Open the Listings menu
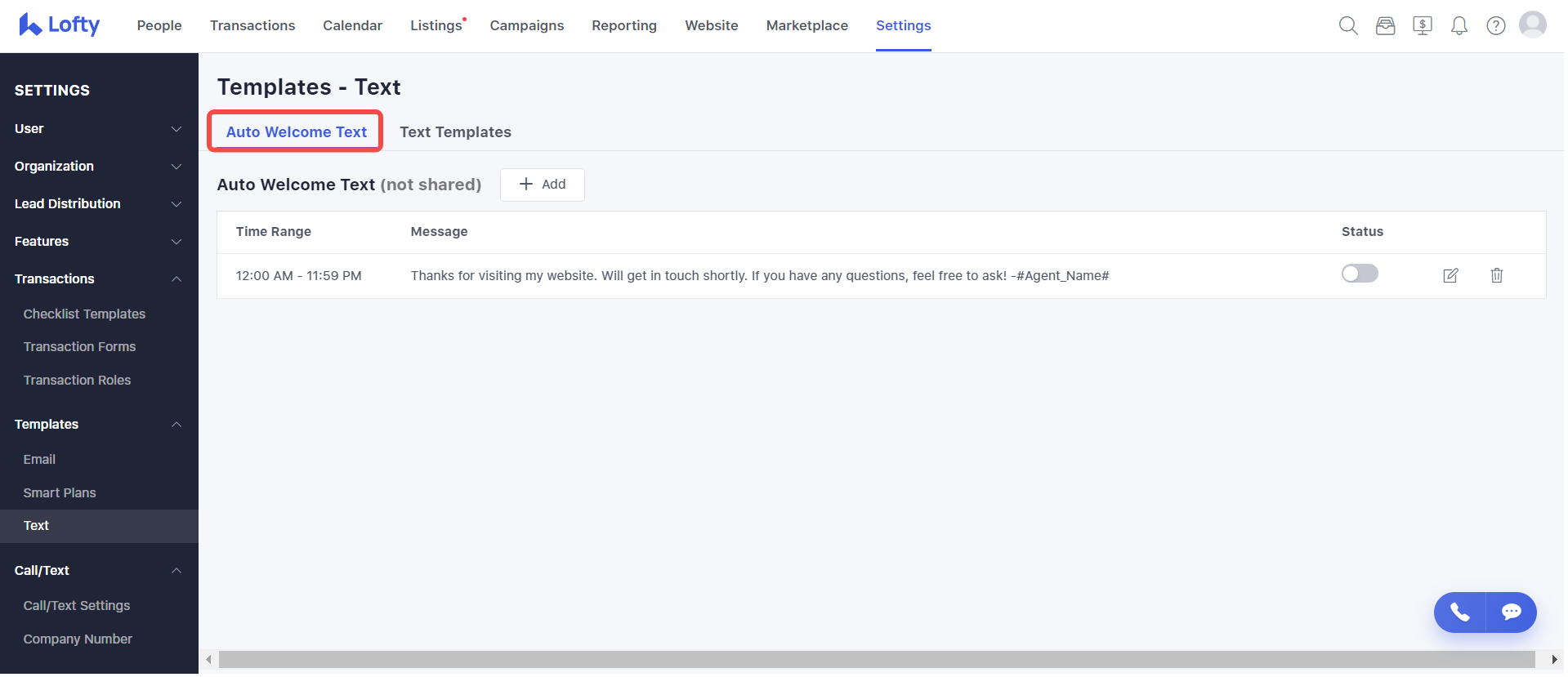 (x=436, y=25)
